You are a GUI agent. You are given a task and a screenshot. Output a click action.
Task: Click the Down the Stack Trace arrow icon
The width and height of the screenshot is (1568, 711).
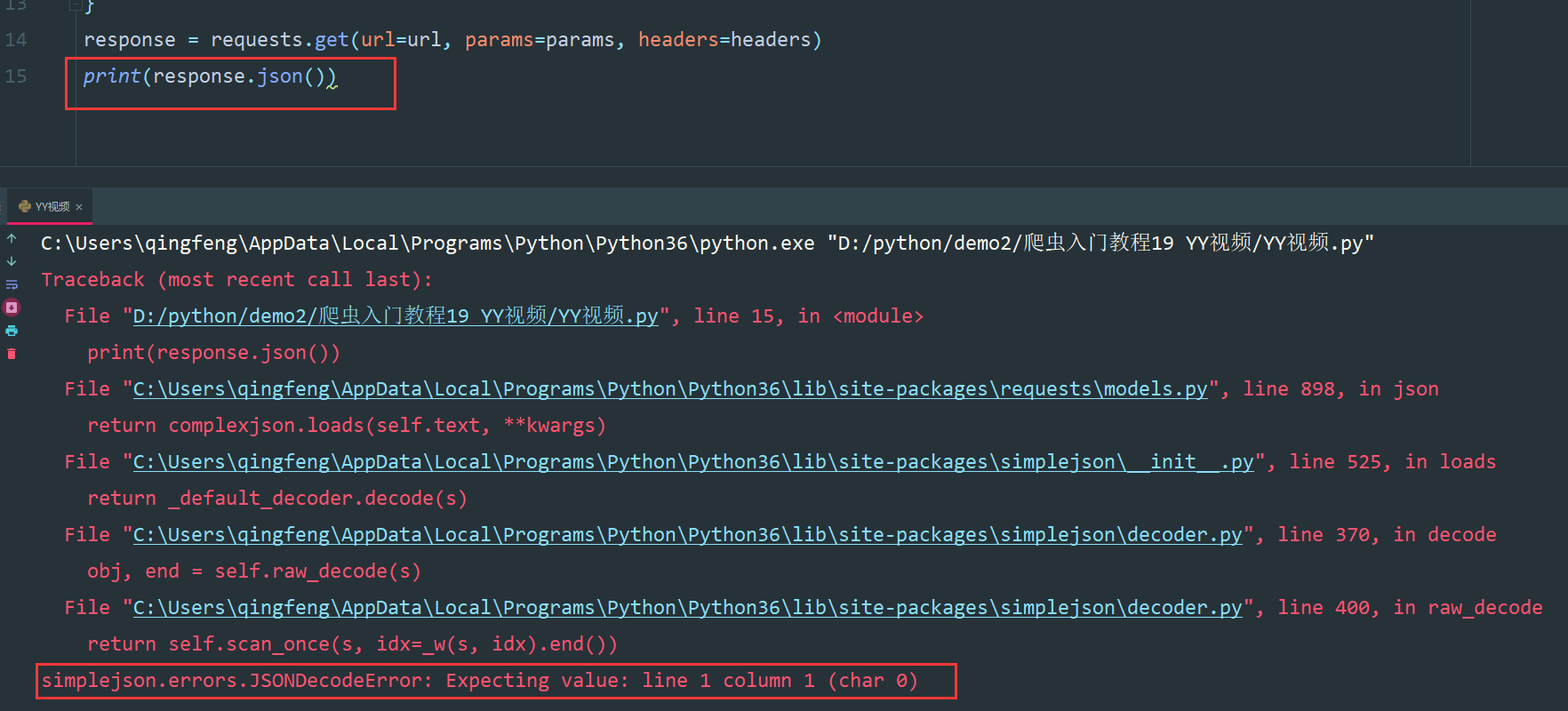12,261
